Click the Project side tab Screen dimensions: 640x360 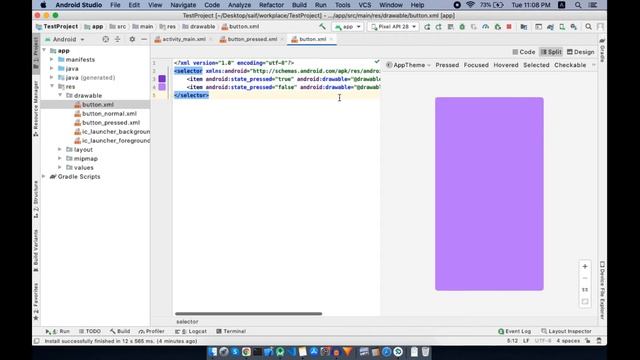tap(36, 53)
